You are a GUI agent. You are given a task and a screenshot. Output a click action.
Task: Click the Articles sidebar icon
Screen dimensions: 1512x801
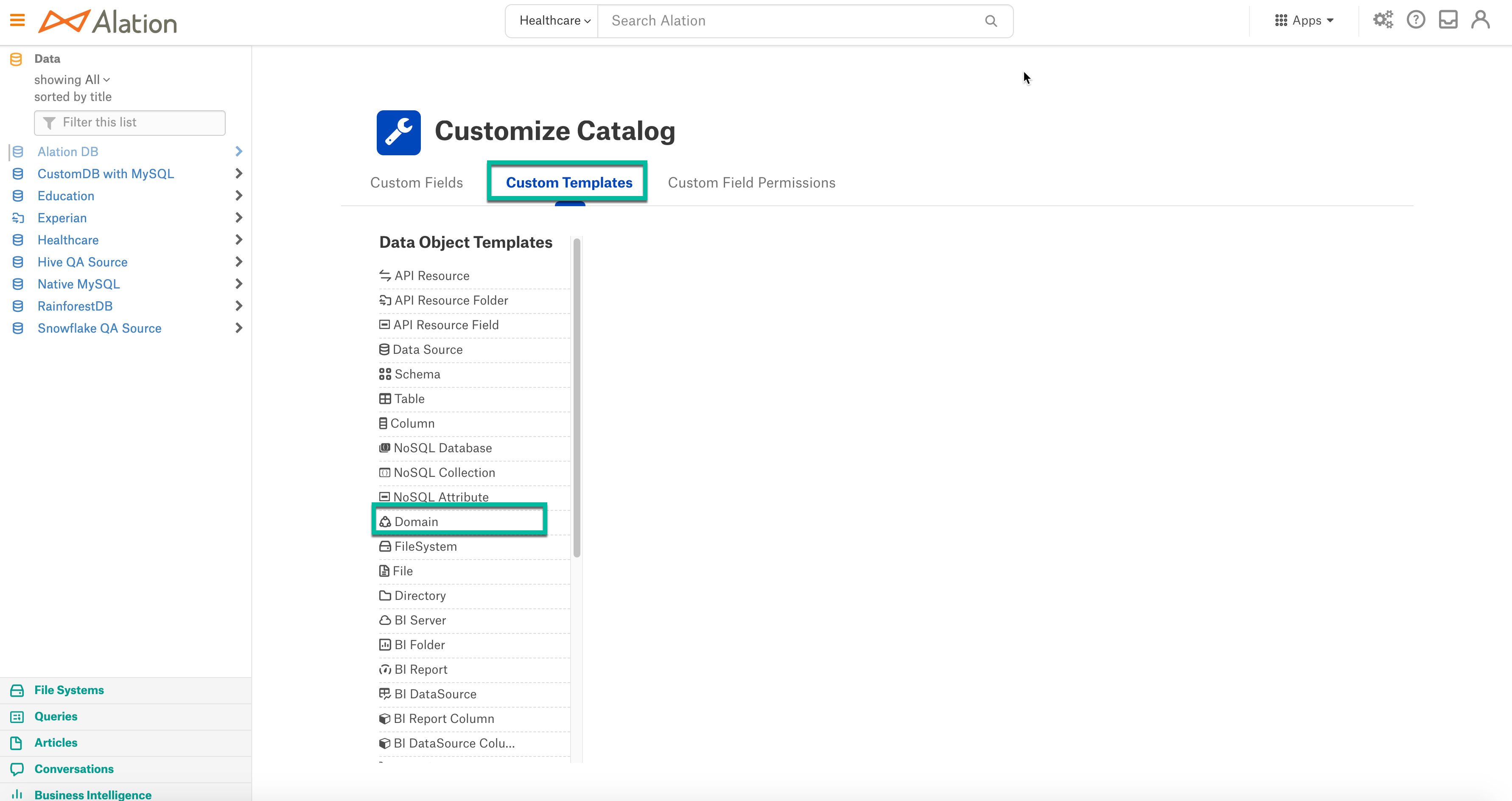[17, 743]
